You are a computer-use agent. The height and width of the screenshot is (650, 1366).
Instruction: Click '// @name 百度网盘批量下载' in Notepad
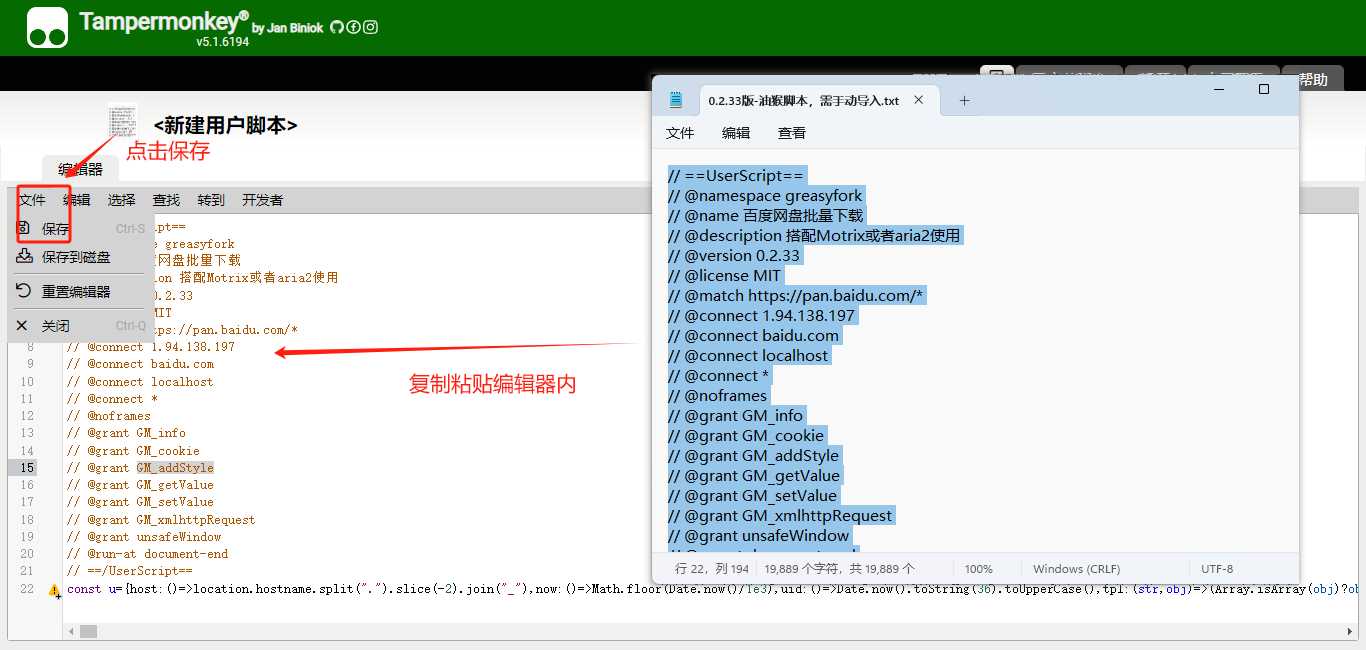(765, 216)
